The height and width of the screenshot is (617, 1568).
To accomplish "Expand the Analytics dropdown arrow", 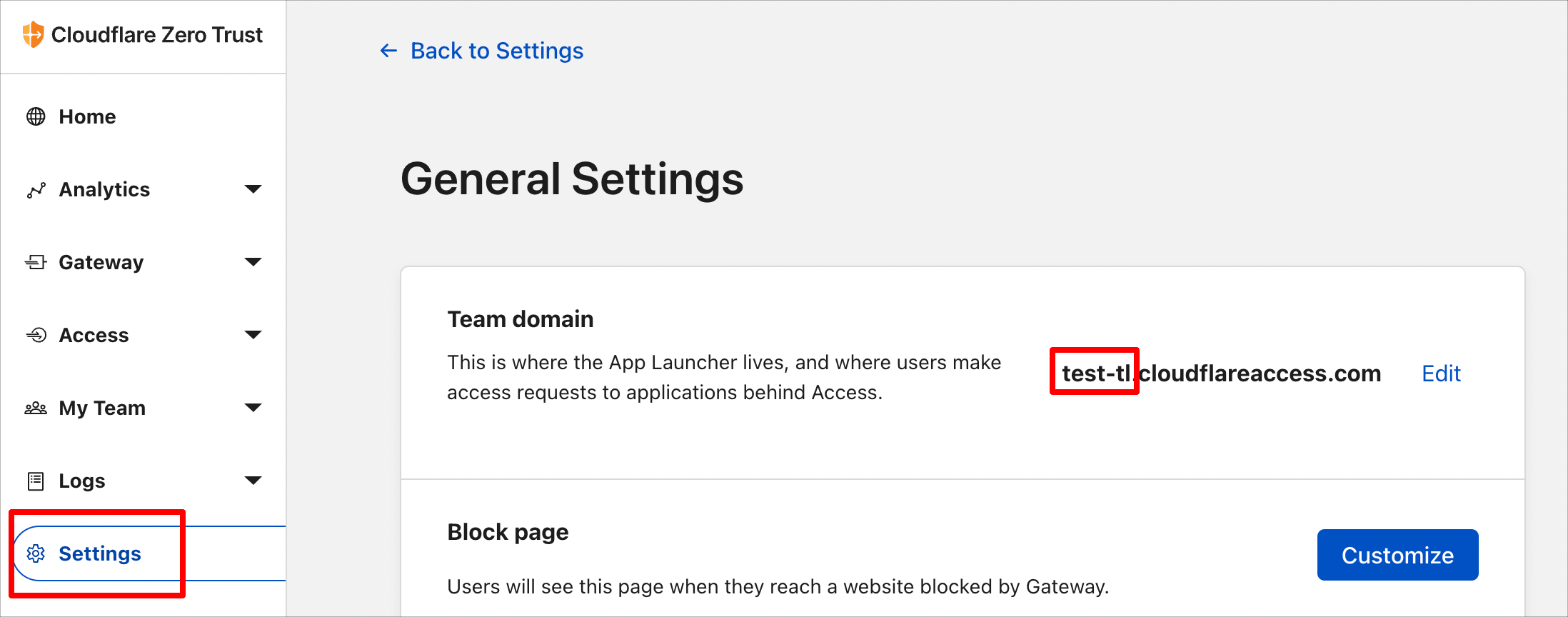I will click(x=253, y=189).
